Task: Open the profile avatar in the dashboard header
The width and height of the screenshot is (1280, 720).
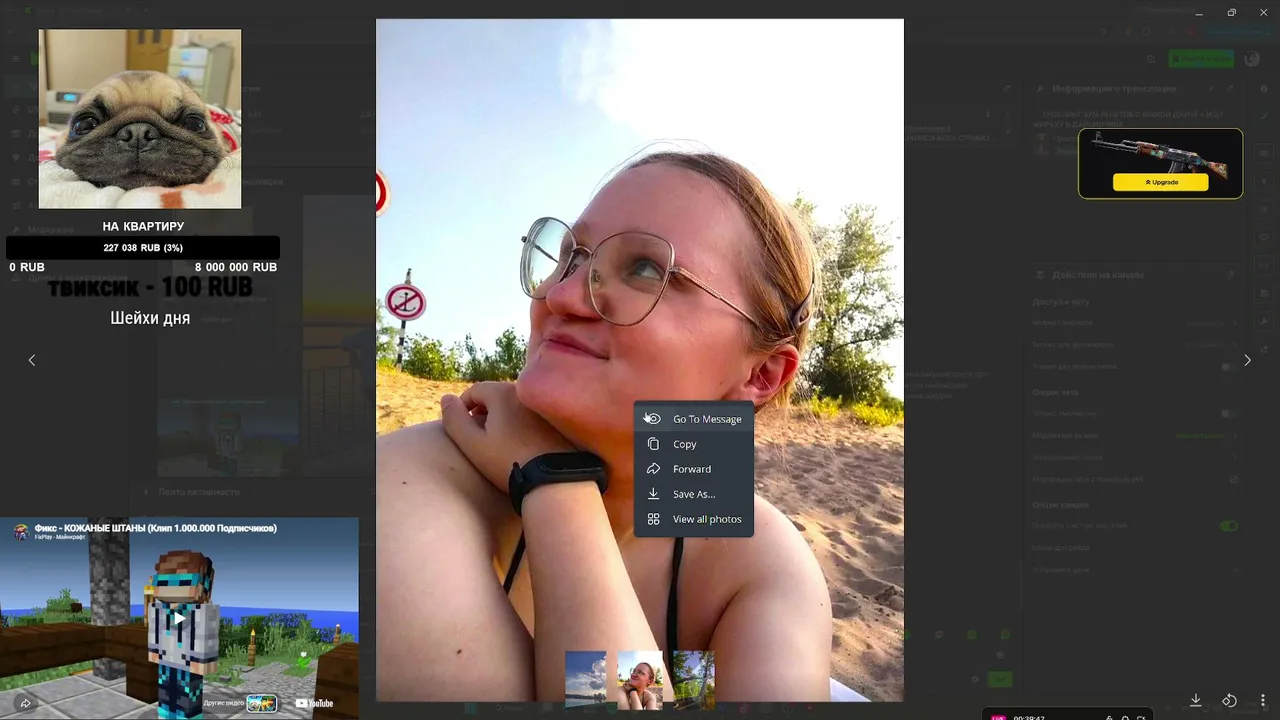Action: pos(1252,59)
